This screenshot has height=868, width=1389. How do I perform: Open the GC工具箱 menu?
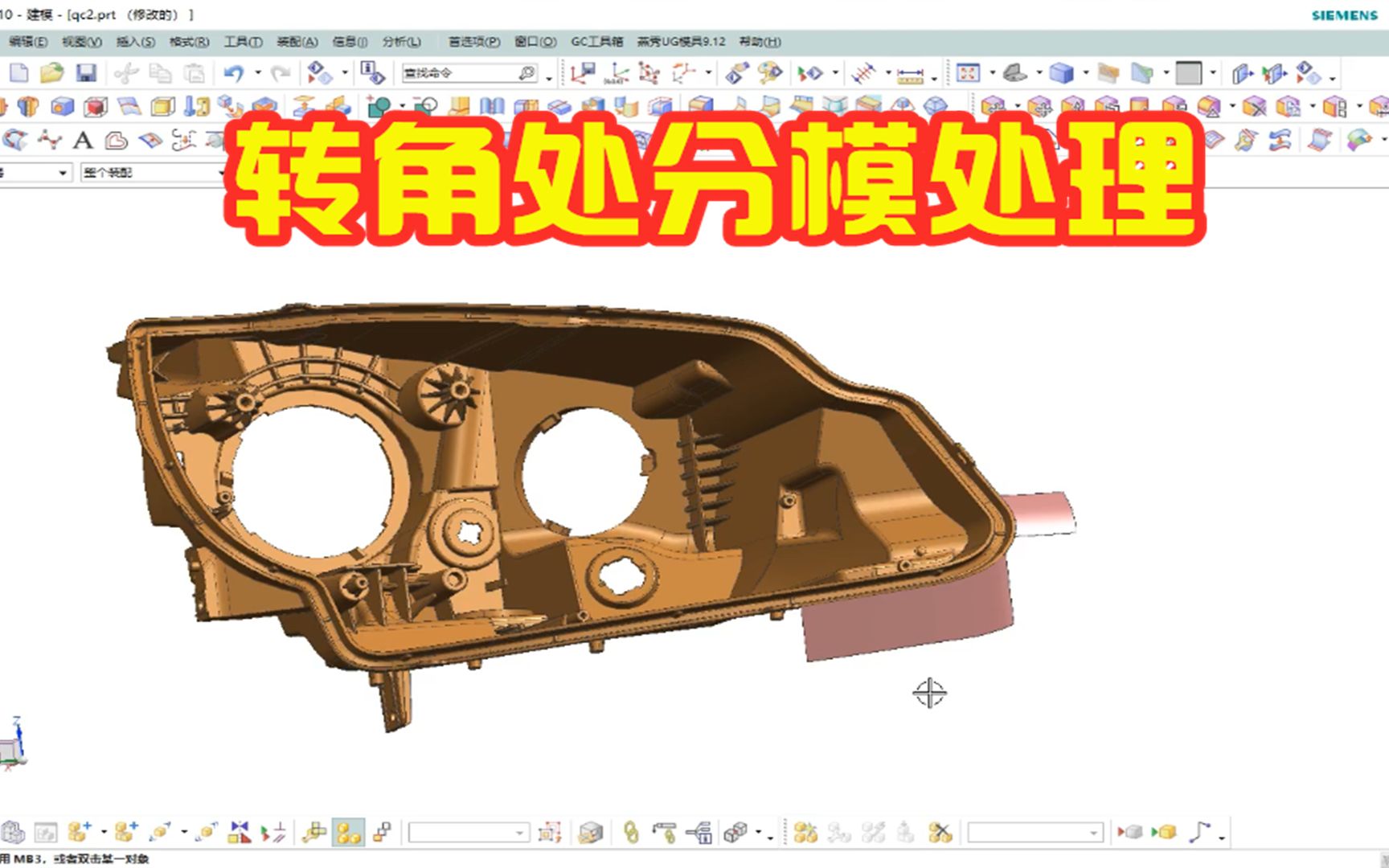596,42
